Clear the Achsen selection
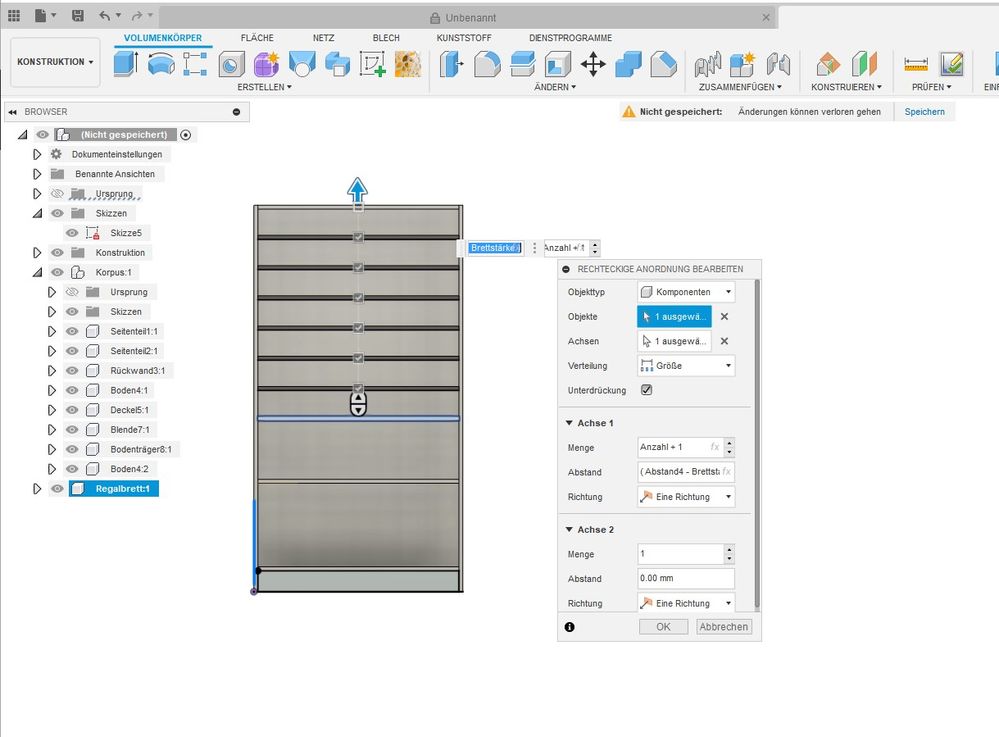The height and width of the screenshot is (737, 999). point(724,341)
